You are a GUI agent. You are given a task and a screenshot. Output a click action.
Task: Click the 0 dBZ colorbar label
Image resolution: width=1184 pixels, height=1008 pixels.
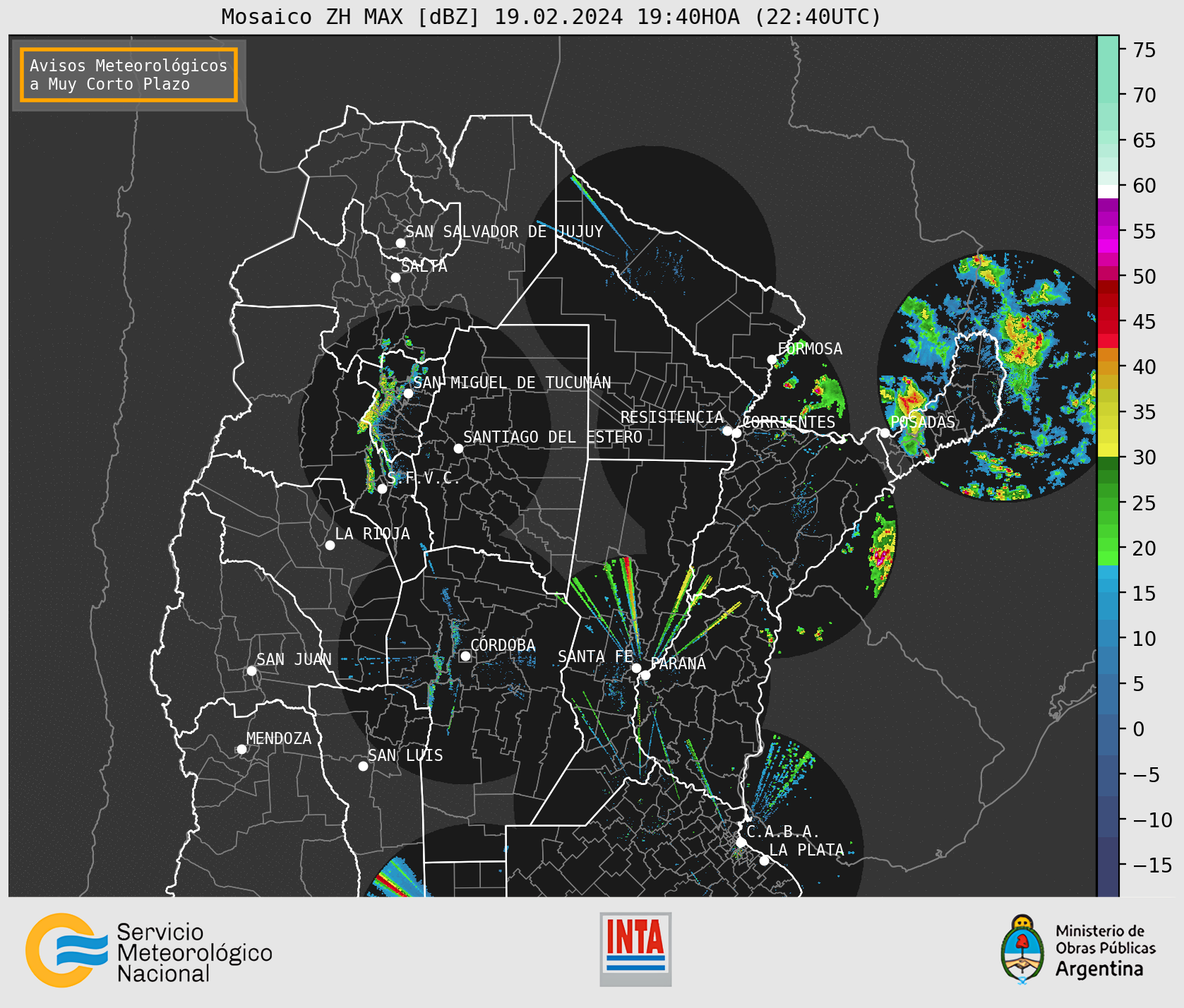[1138, 728]
